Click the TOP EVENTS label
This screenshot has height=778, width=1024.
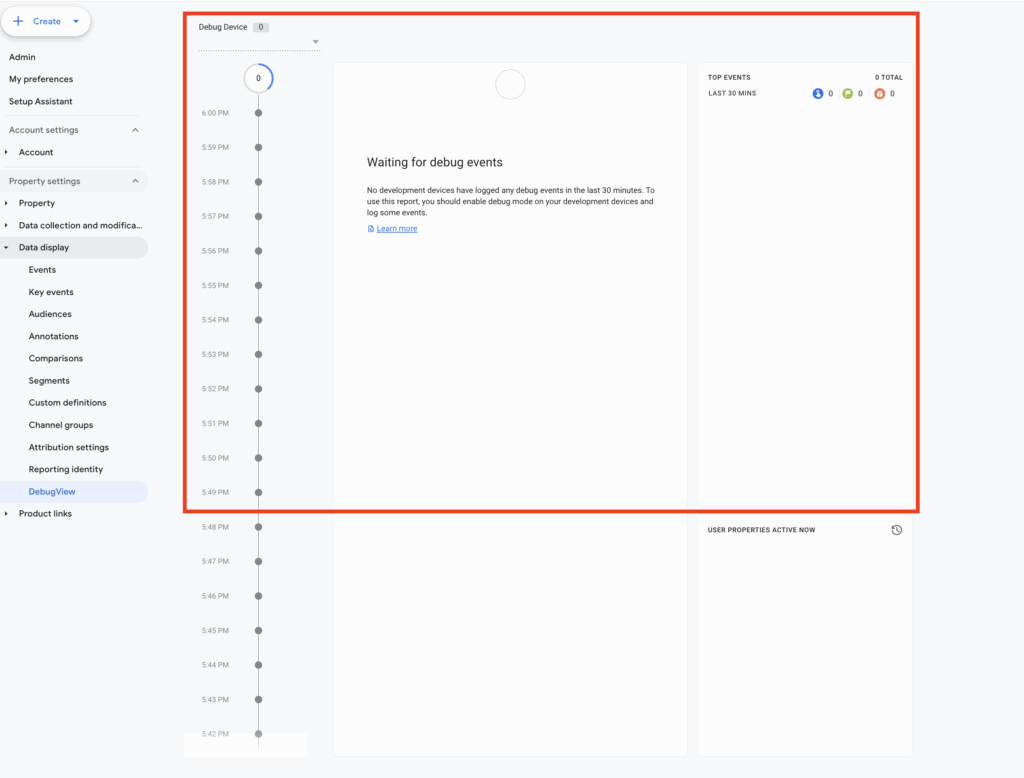point(729,77)
